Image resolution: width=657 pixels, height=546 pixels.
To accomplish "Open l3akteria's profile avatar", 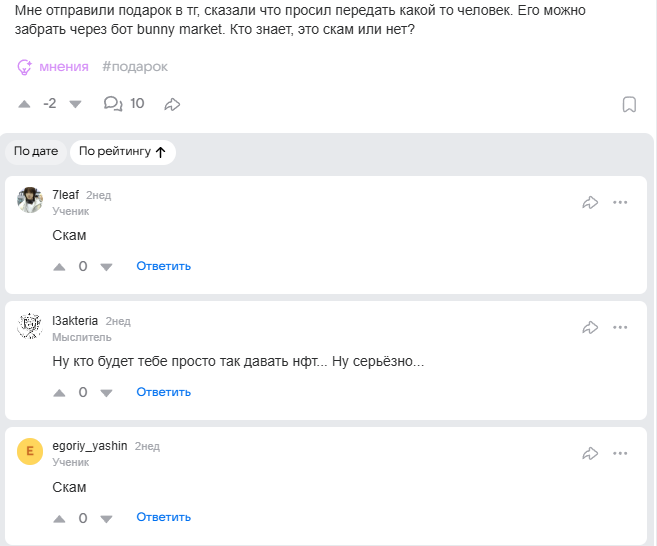I will [30, 326].
